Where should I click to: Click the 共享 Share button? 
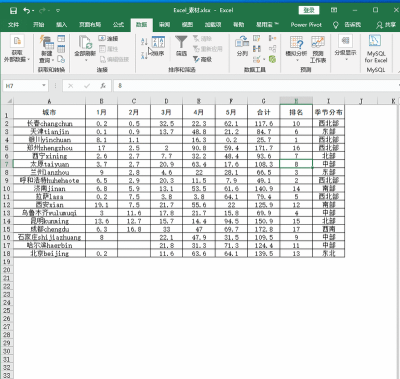(x=386, y=25)
